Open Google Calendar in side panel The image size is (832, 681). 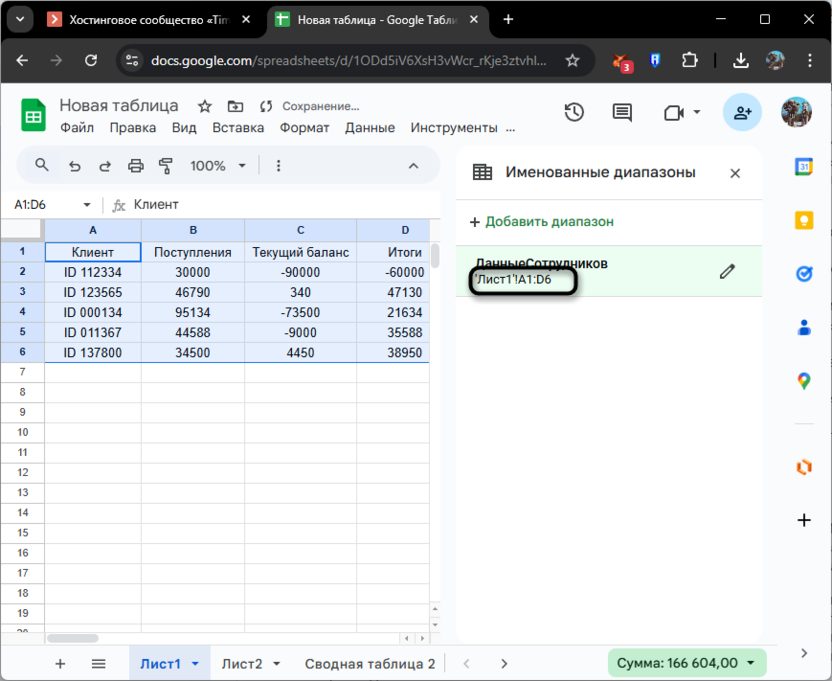pyautogui.click(x=803, y=167)
